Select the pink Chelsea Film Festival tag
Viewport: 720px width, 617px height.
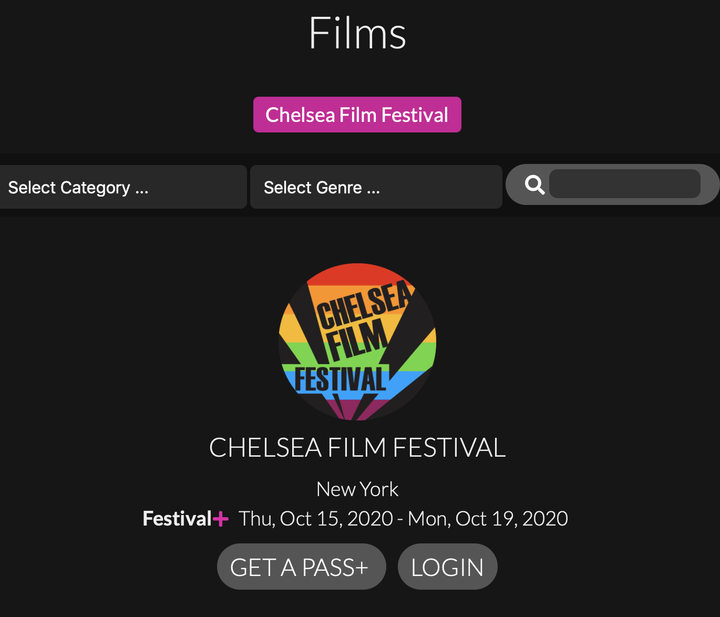click(357, 115)
